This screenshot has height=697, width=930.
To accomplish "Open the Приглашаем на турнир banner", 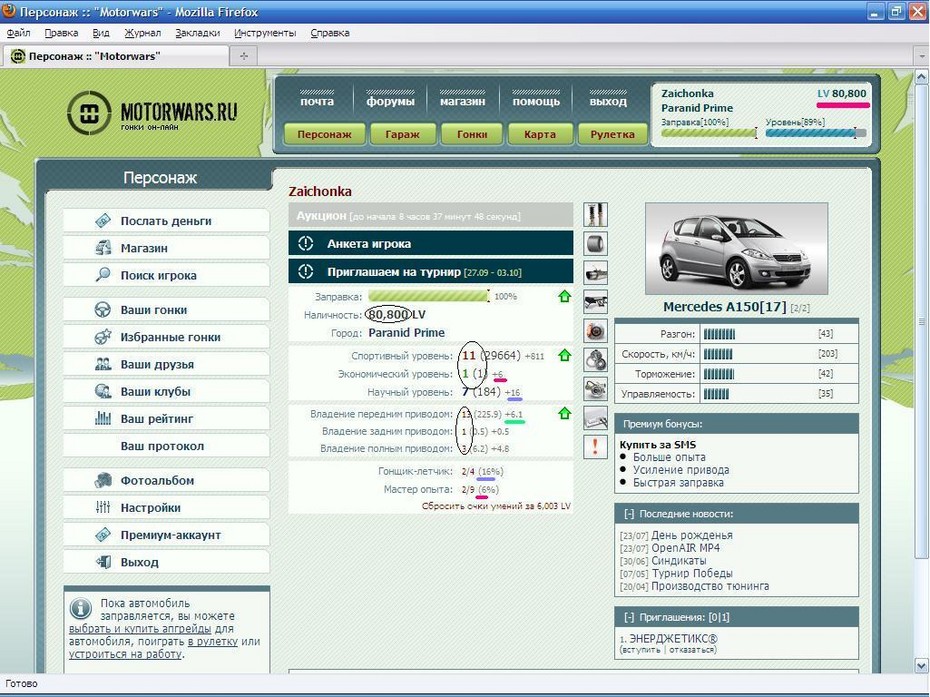I will pos(431,272).
